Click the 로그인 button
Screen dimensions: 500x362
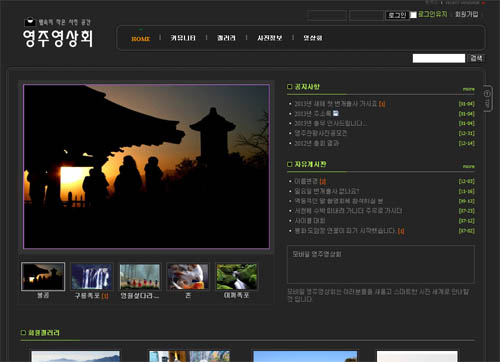(397, 15)
